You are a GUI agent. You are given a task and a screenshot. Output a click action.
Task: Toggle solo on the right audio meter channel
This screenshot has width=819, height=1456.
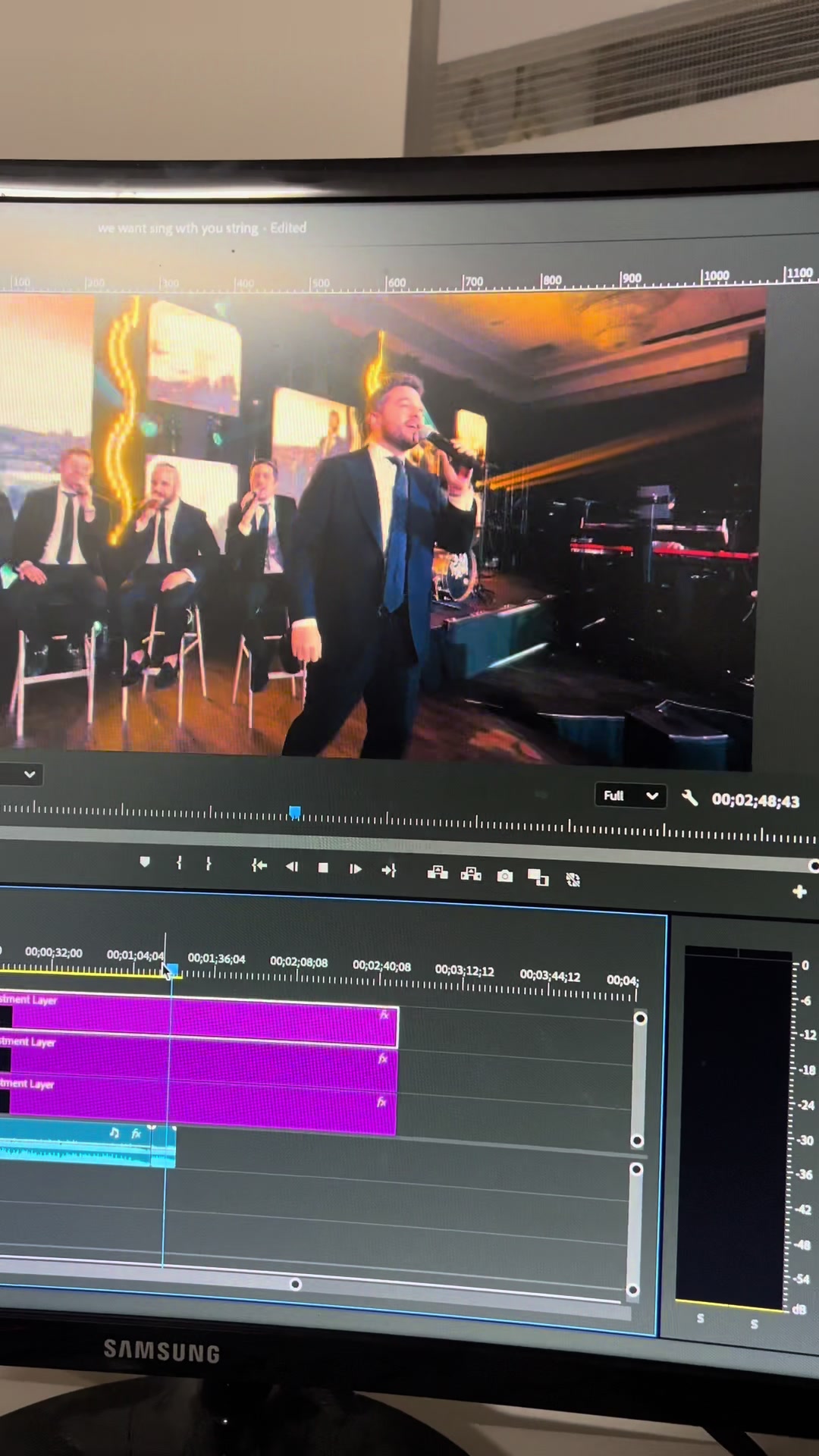click(754, 1323)
